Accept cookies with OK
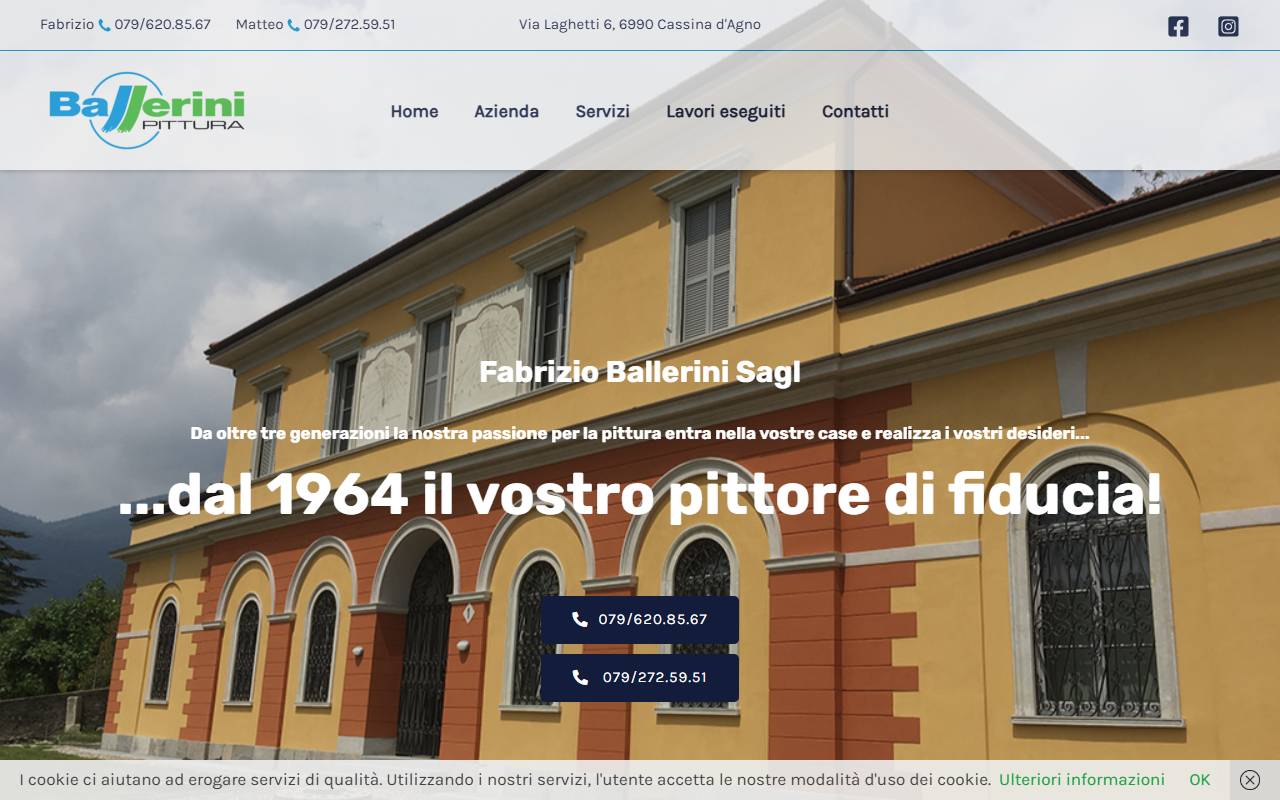 pos(1200,779)
